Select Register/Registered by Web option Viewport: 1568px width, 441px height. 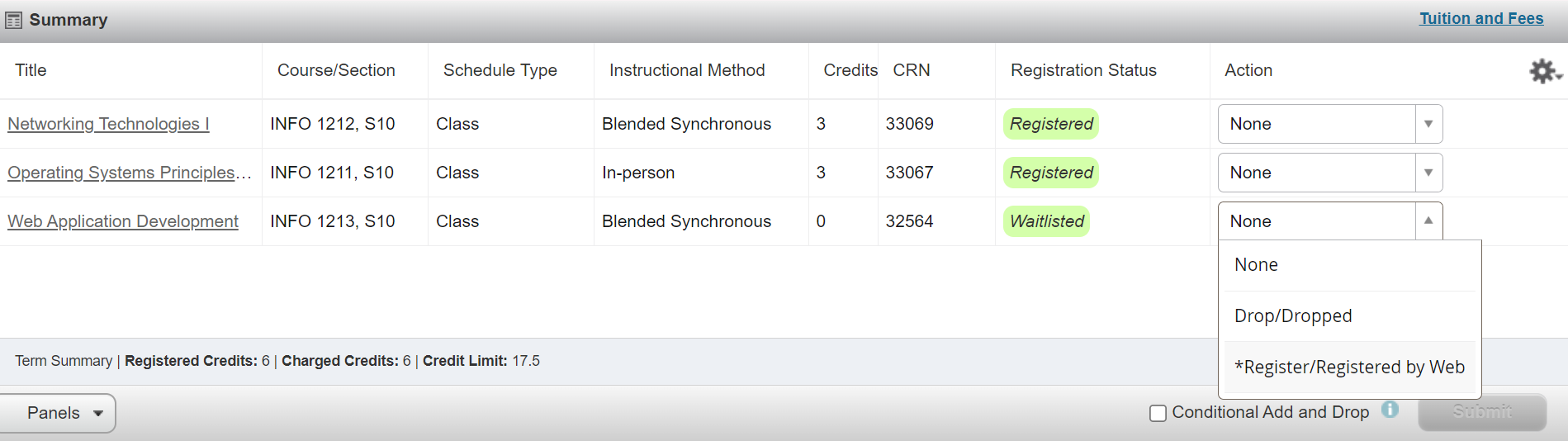click(1349, 367)
